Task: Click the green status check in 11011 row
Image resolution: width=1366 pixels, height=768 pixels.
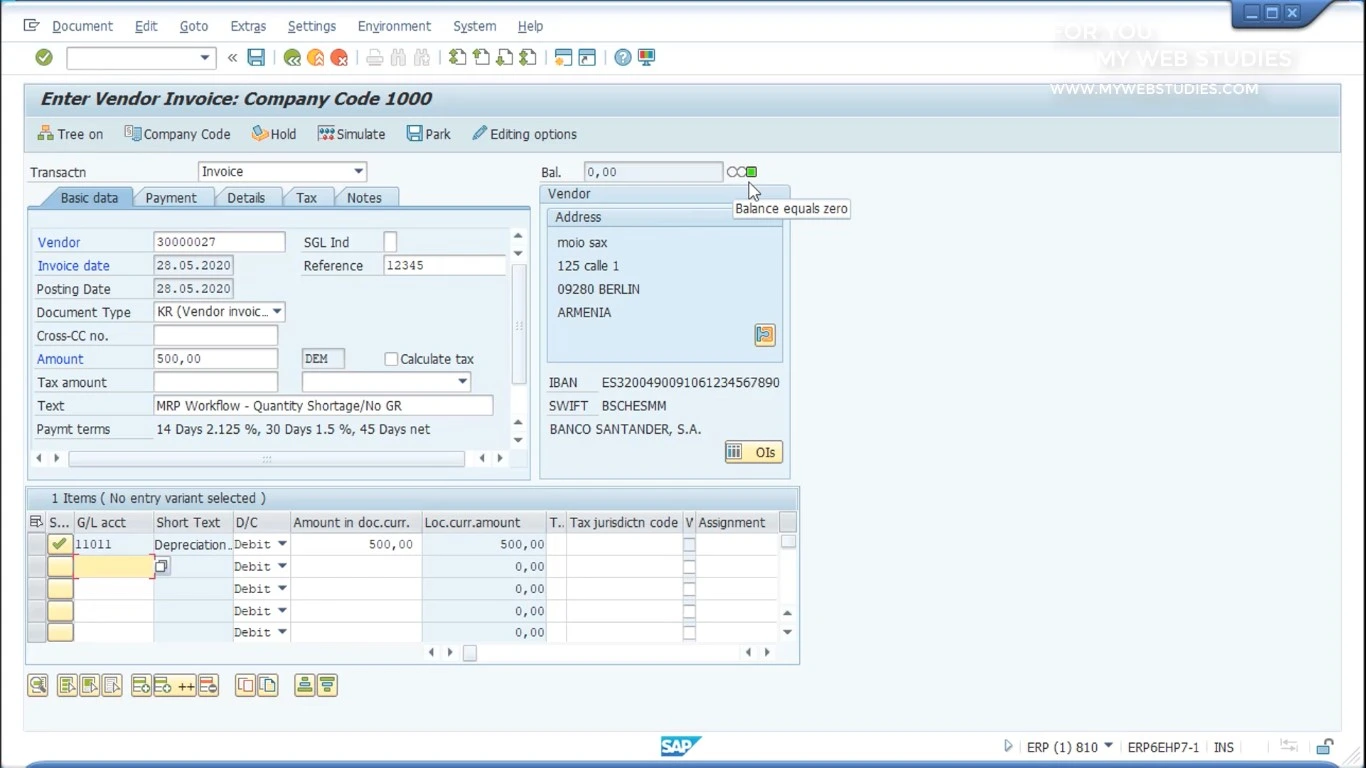Action: [59, 544]
